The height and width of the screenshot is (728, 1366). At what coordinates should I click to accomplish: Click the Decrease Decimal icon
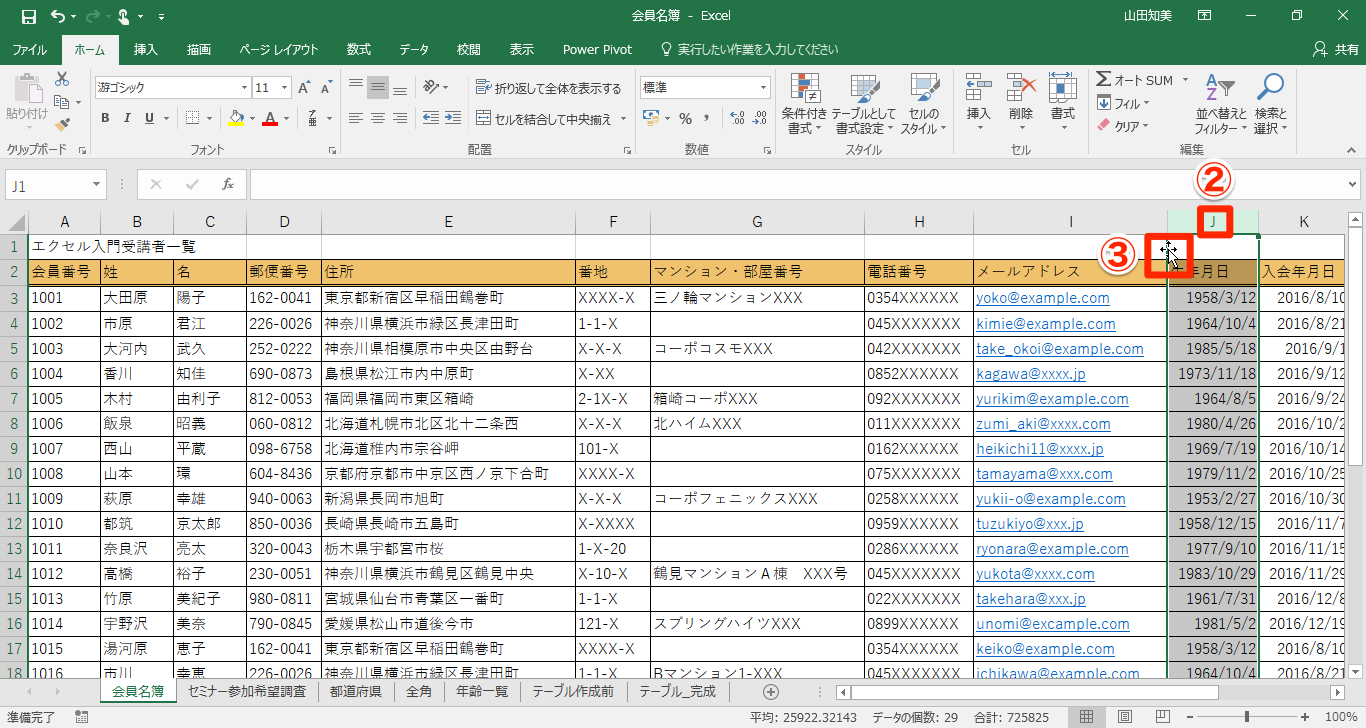click(x=759, y=119)
